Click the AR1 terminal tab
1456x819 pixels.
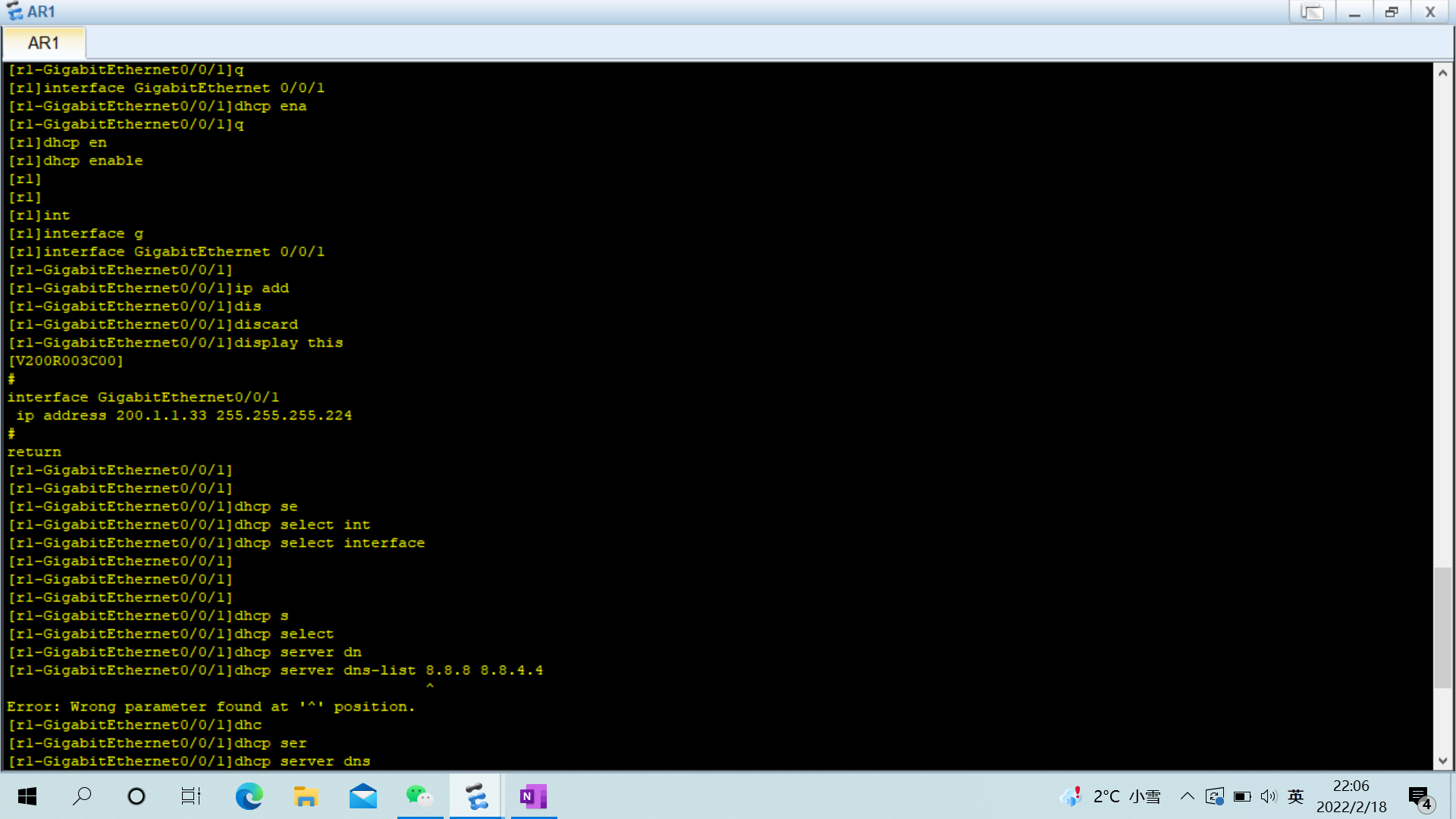click(44, 43)
